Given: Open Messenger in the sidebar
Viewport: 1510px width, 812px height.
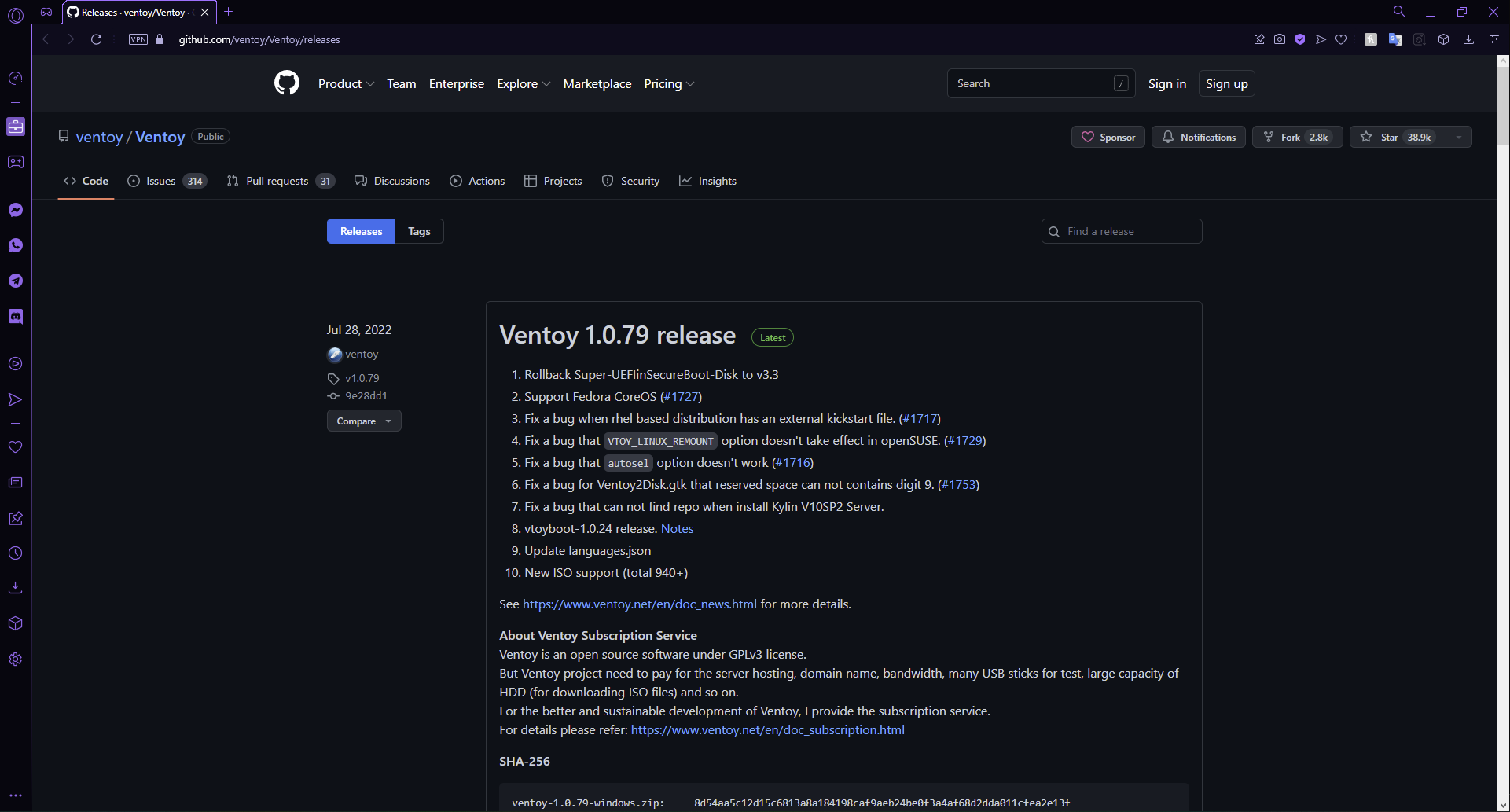Looking at the screenshot, I should [15, 210].
